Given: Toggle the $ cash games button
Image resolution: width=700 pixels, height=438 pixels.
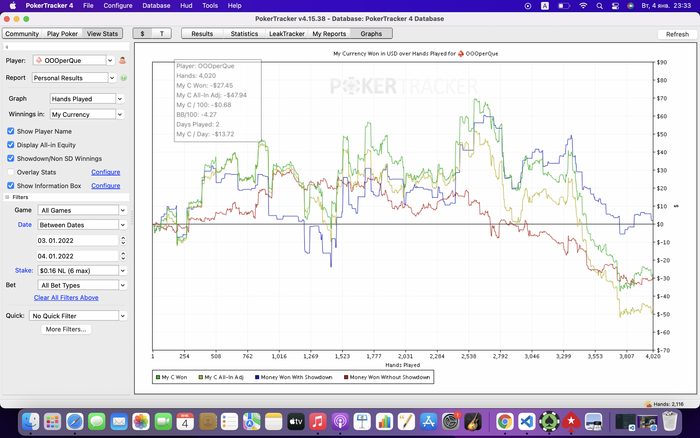Looking at the screenshot, I should tap(142, 33).
